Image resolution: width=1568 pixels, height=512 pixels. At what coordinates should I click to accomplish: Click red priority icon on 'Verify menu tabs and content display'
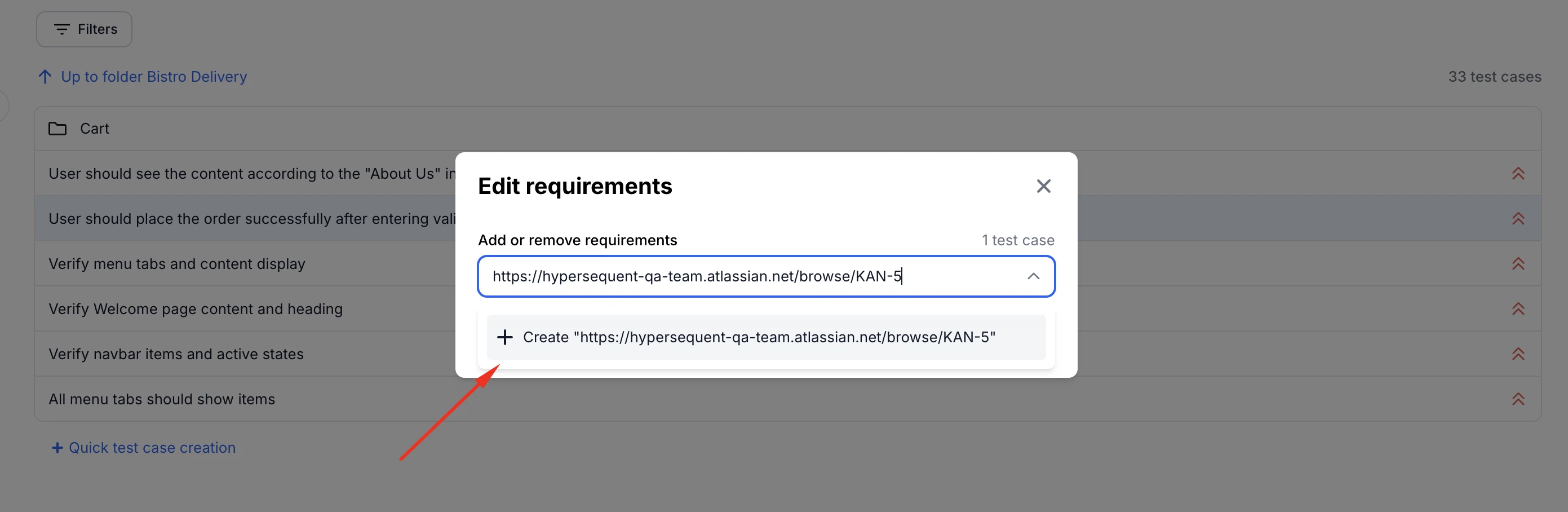tap(1519, 263)
